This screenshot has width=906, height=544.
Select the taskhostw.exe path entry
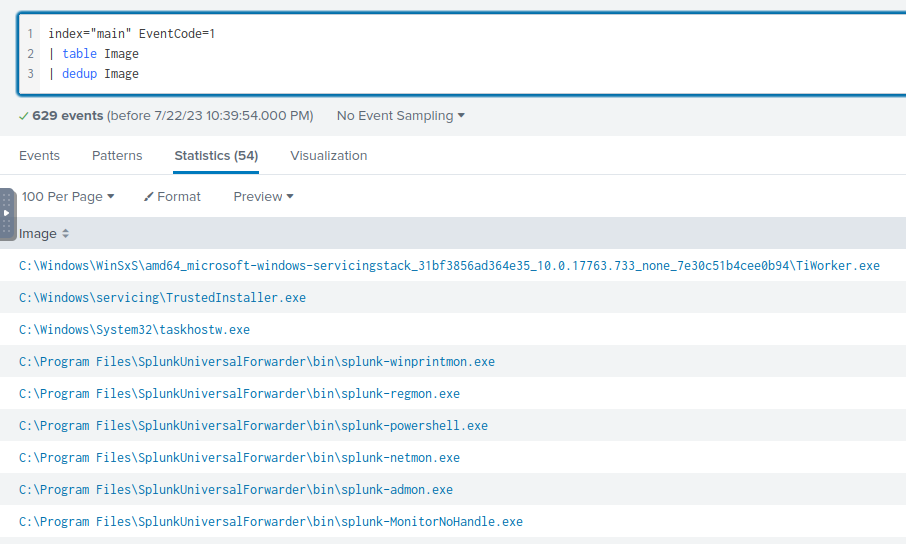(134, 330)
